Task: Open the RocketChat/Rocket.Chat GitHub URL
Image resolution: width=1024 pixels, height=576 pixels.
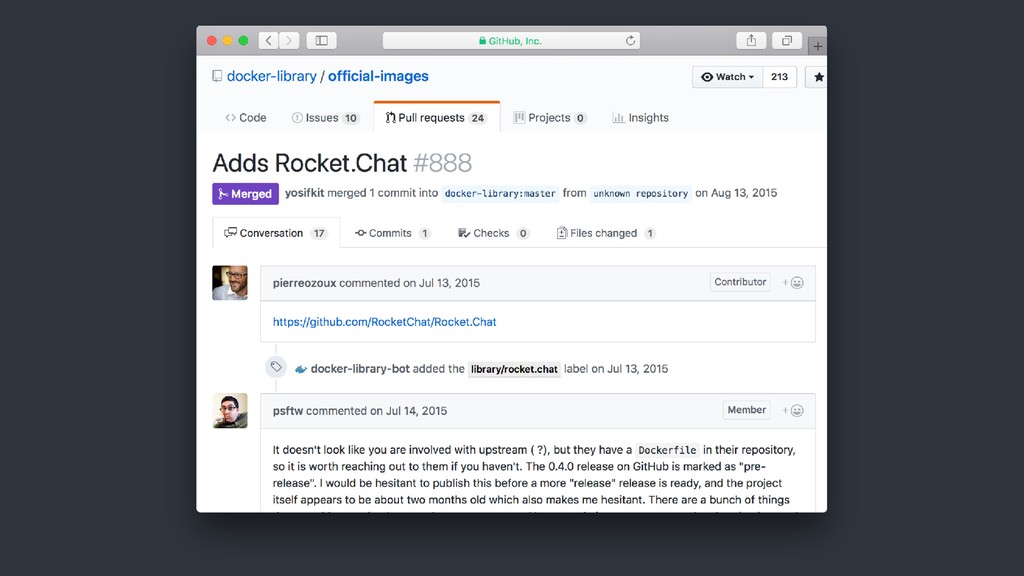Action: pos(385,322)
